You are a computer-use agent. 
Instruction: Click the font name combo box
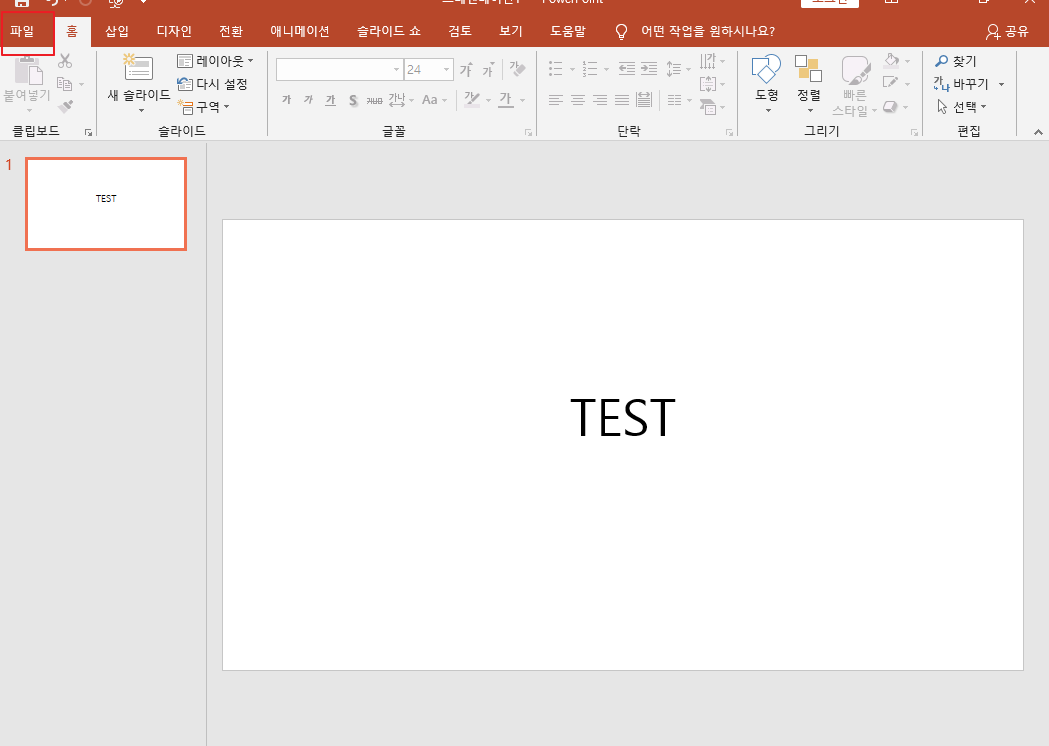[339, 69]
